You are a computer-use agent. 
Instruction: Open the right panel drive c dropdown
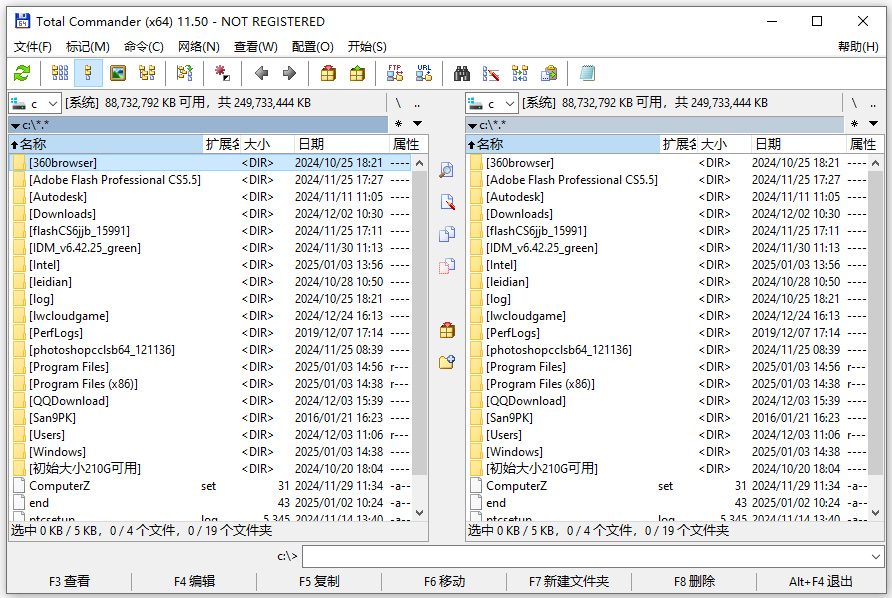492,104
